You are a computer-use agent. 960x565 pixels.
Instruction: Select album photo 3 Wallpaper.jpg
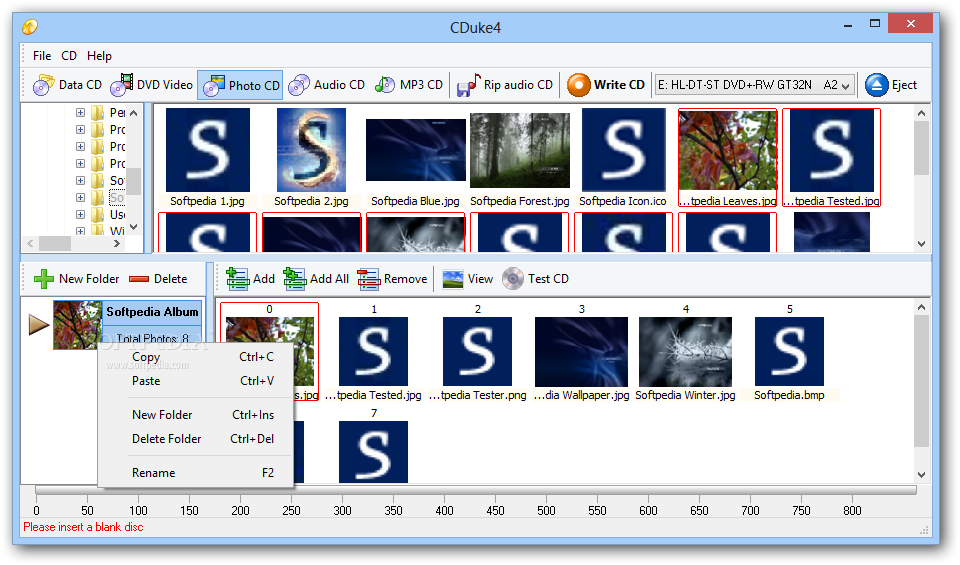click(x=582, y=353)
